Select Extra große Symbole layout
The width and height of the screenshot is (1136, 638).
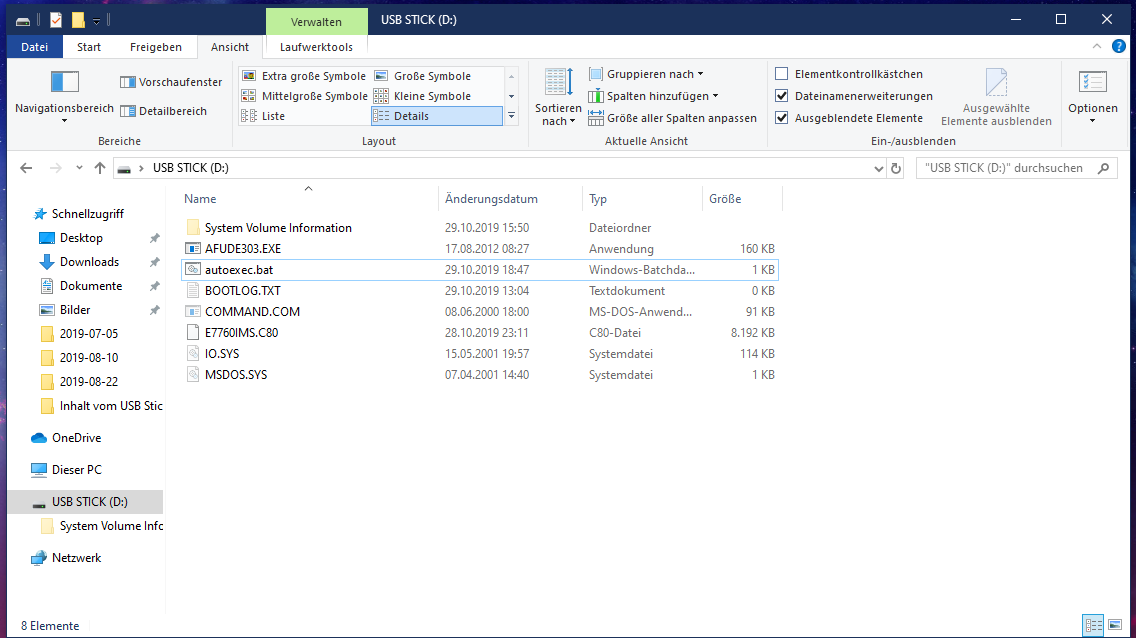[x=304, y=76]
